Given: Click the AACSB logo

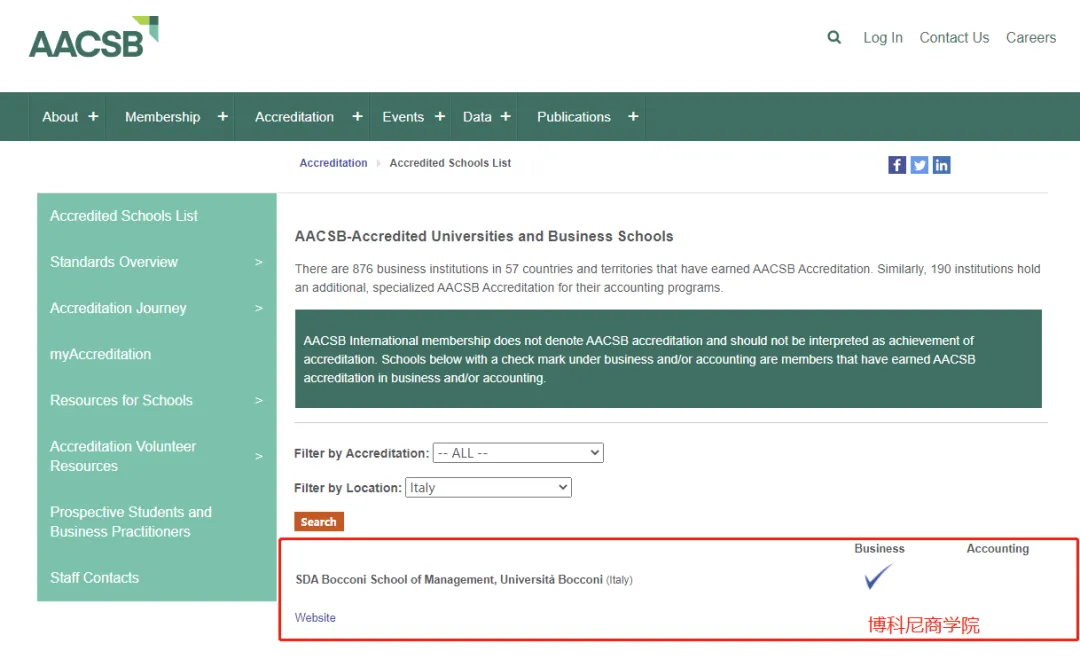Looking at the screenshot, I should tap(94, 37).
